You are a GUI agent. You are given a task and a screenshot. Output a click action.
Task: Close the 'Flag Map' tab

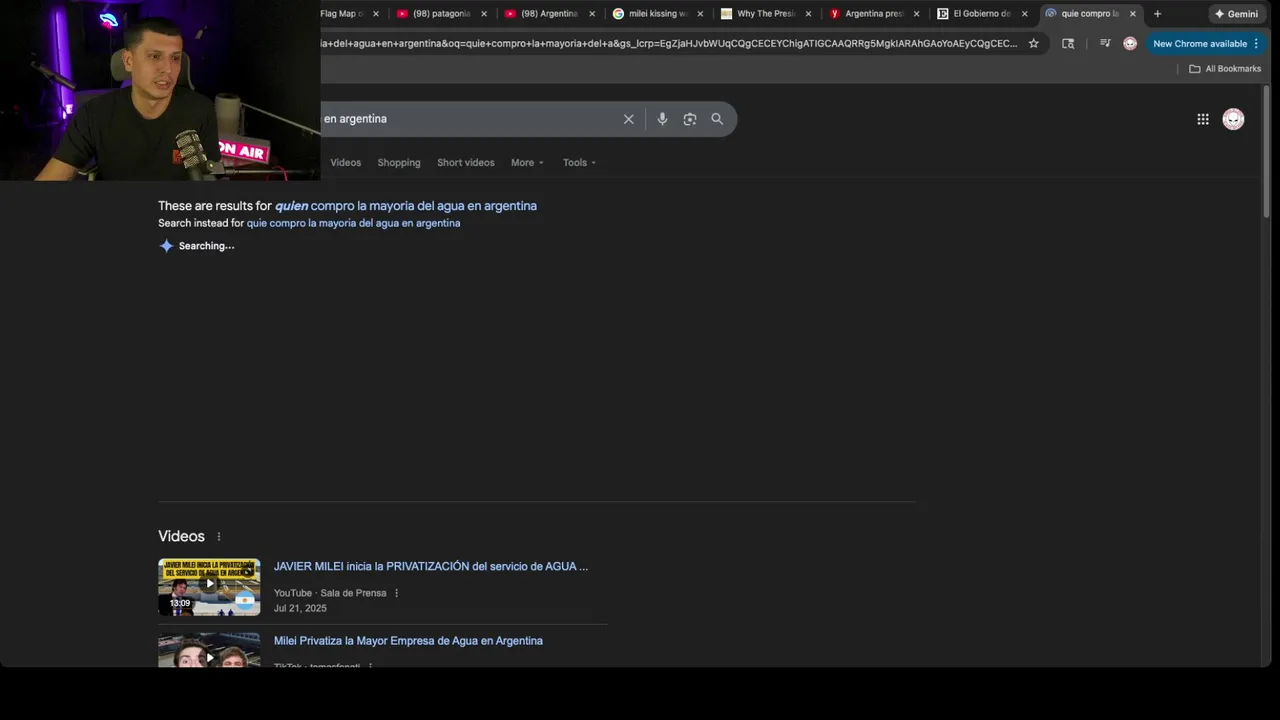(x=376, y=14)
